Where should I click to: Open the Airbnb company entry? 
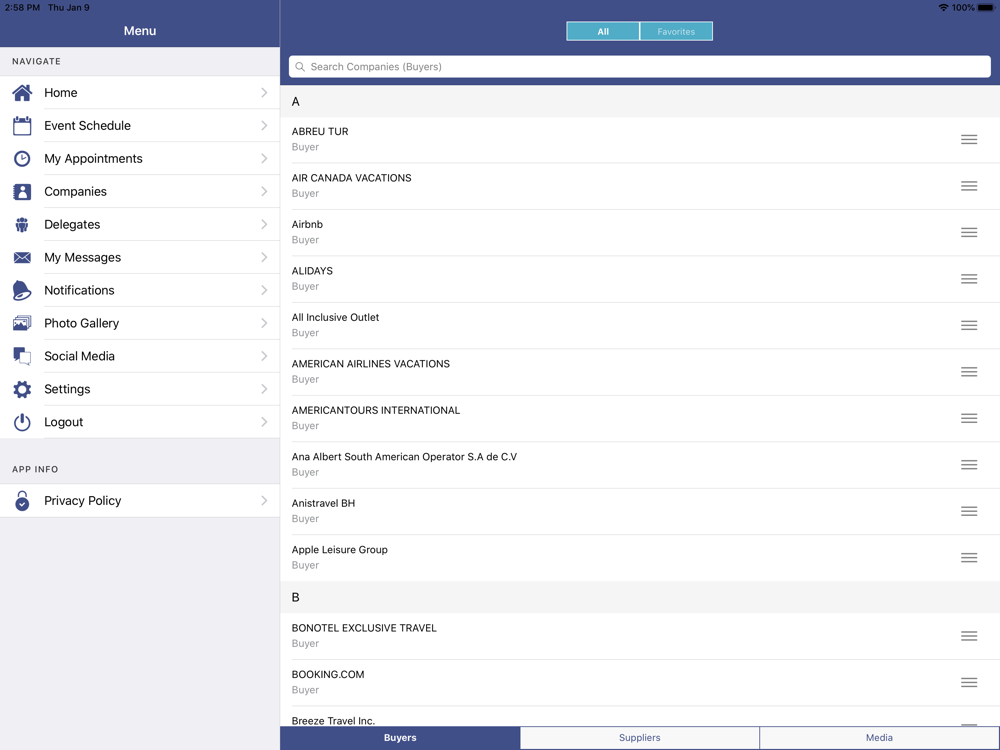click(x=640, y=232)
